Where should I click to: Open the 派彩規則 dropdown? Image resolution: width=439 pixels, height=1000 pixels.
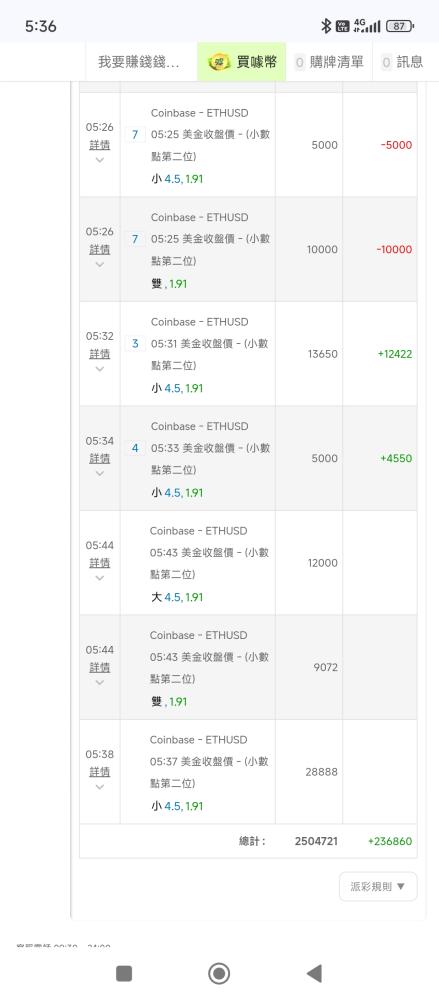point(378,886)
